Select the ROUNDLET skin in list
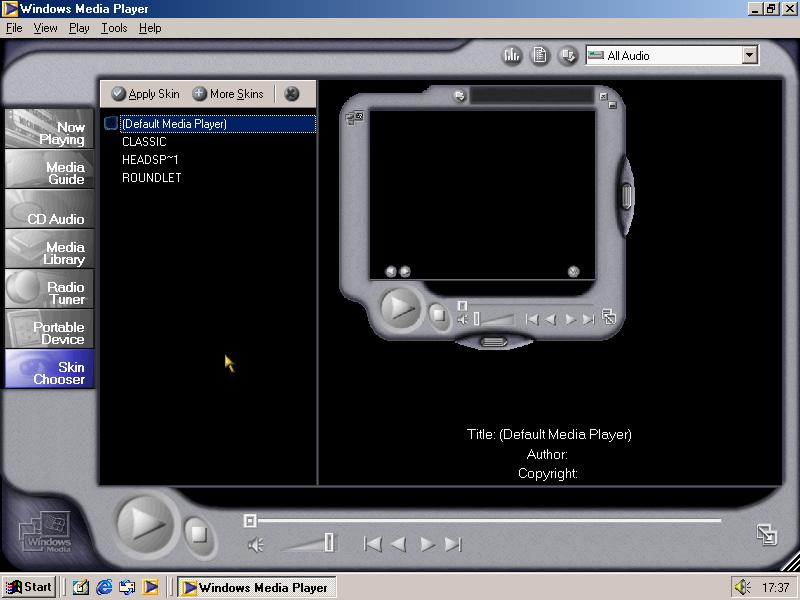The width and height of the screenshot is (800, 600). 152,178
